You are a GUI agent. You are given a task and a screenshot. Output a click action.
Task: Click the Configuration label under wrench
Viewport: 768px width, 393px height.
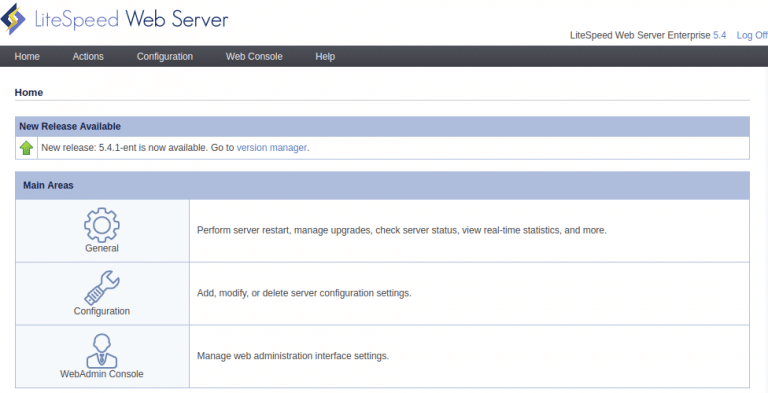[x=102, y=311]
